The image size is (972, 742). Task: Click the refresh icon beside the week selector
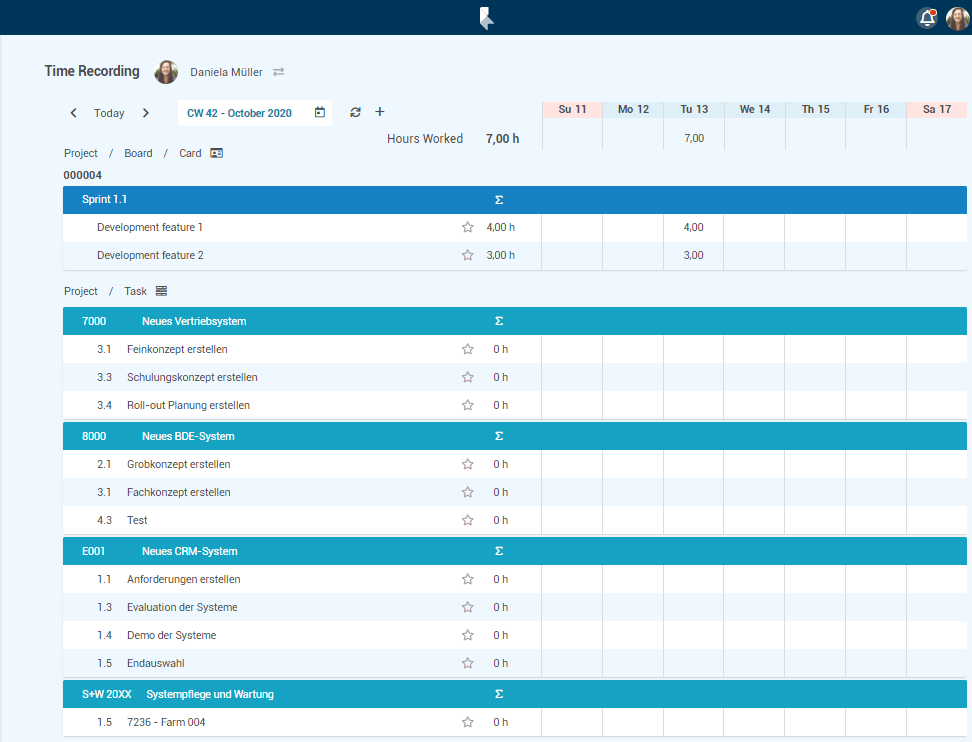pyautogui.click(x=355, y=113)
